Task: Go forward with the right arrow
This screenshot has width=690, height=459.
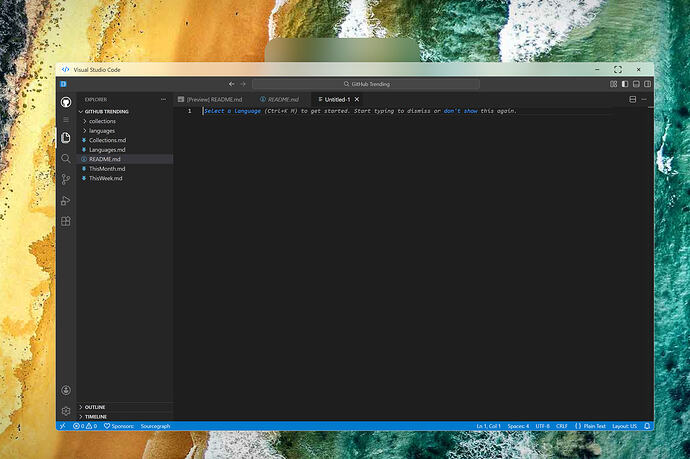Action: point(243,84)
